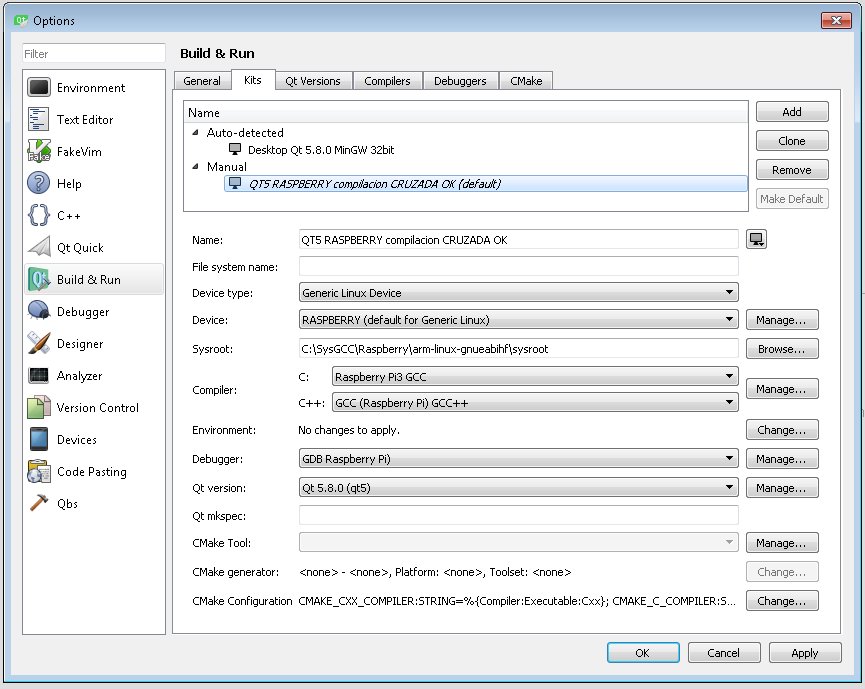Image resolution: width=865 pixels, height=689 pixels.
Task: Click Change button for CMake generator
Action: [782, 572]
